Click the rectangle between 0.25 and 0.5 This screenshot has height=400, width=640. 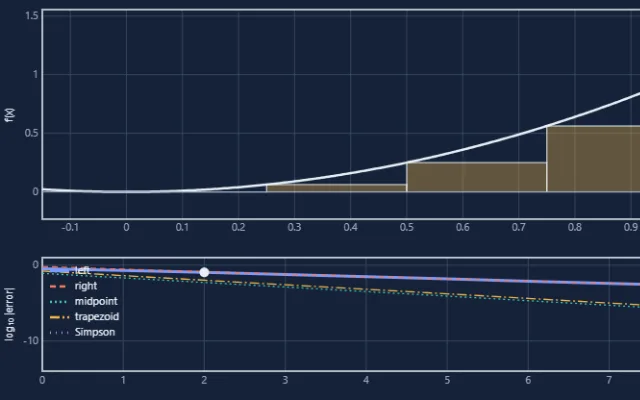[336, 188]
